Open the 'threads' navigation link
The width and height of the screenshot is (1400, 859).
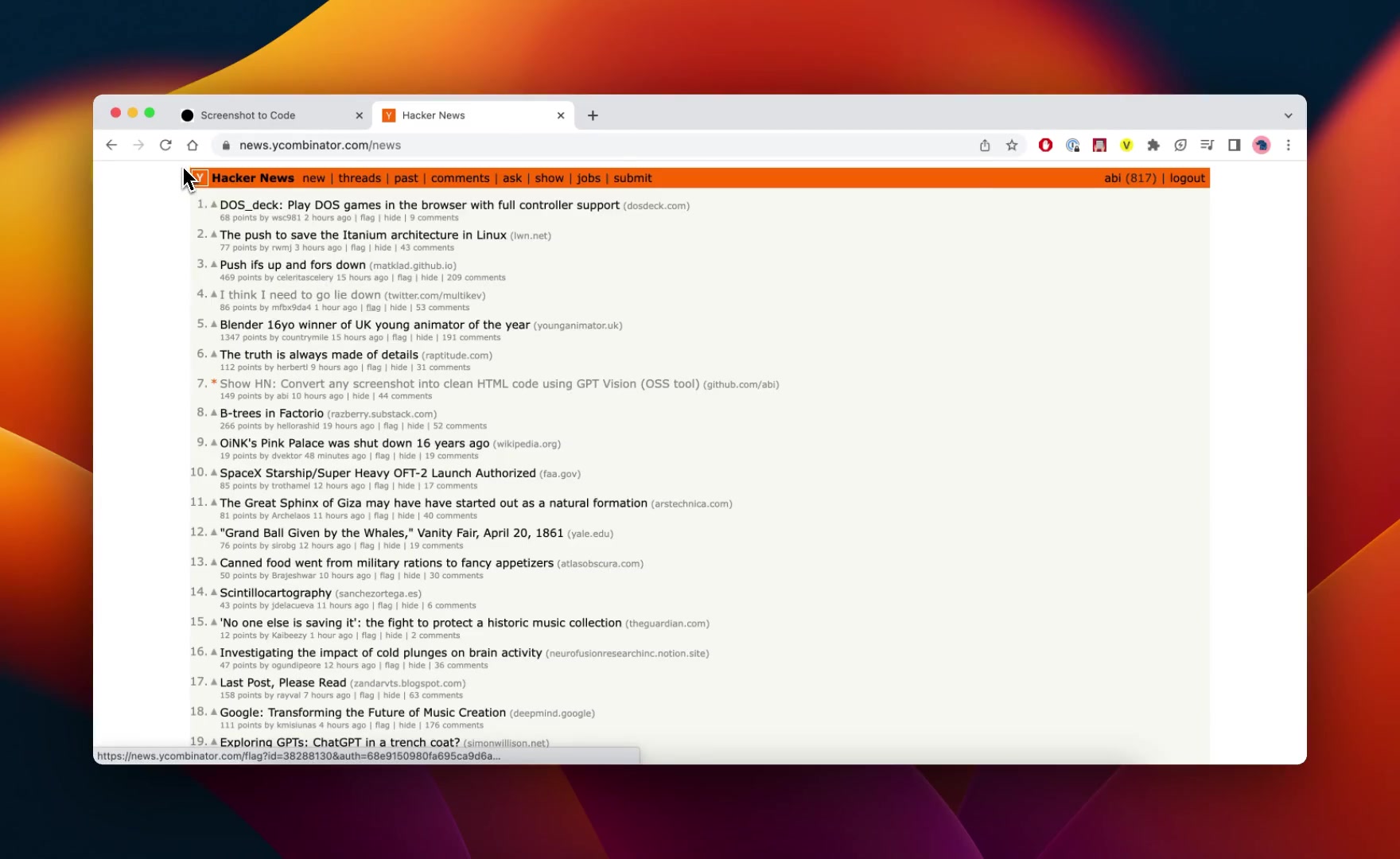[x=360, y=178]
